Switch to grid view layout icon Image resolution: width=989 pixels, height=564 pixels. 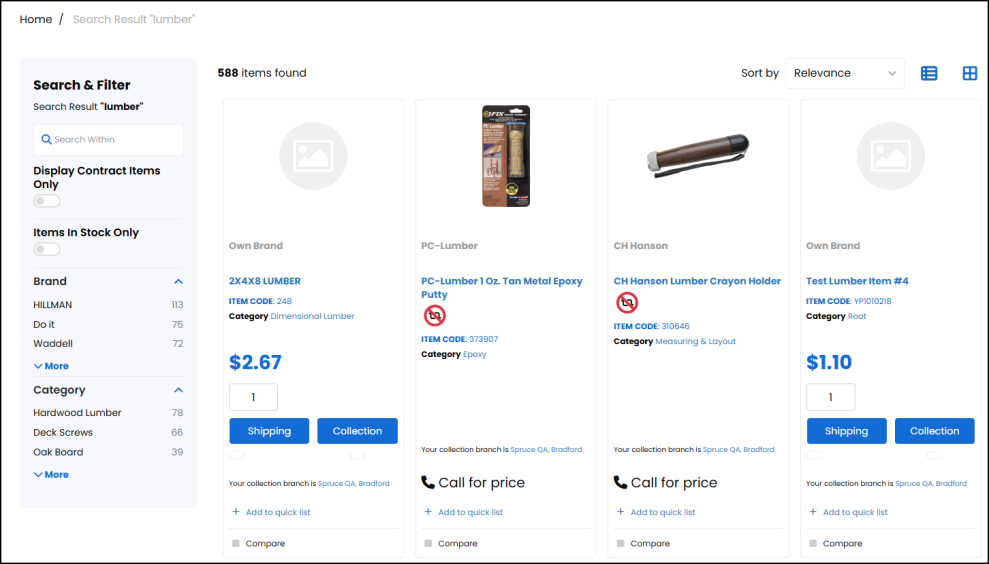[969, 73]
